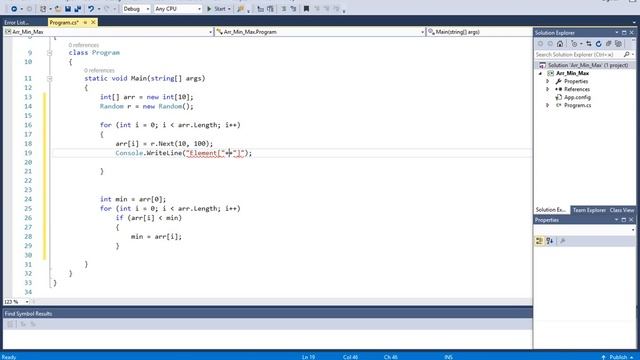Select the References item in the solution tree
Image resolution: width=640 pixels, height=360 pixels.
coord(577,89)
